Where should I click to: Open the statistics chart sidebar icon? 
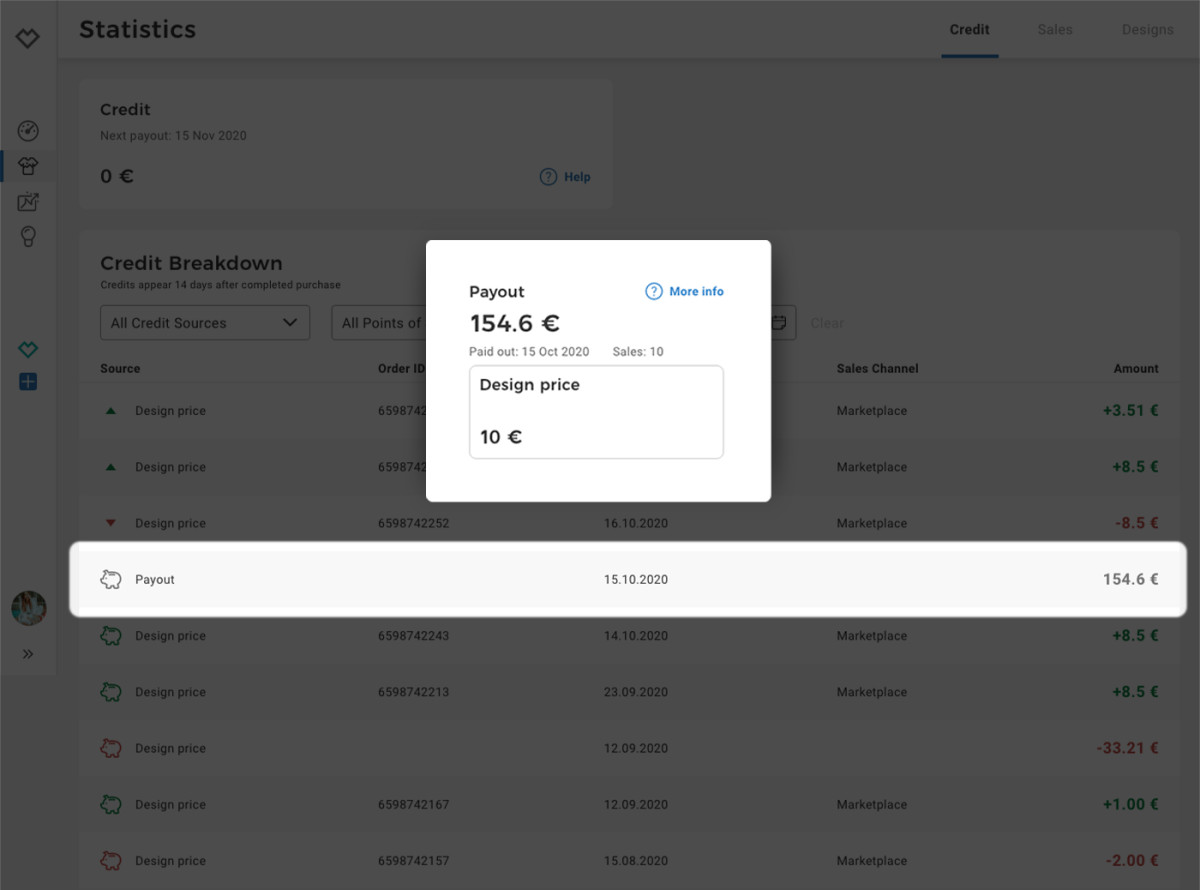point(28,202)
